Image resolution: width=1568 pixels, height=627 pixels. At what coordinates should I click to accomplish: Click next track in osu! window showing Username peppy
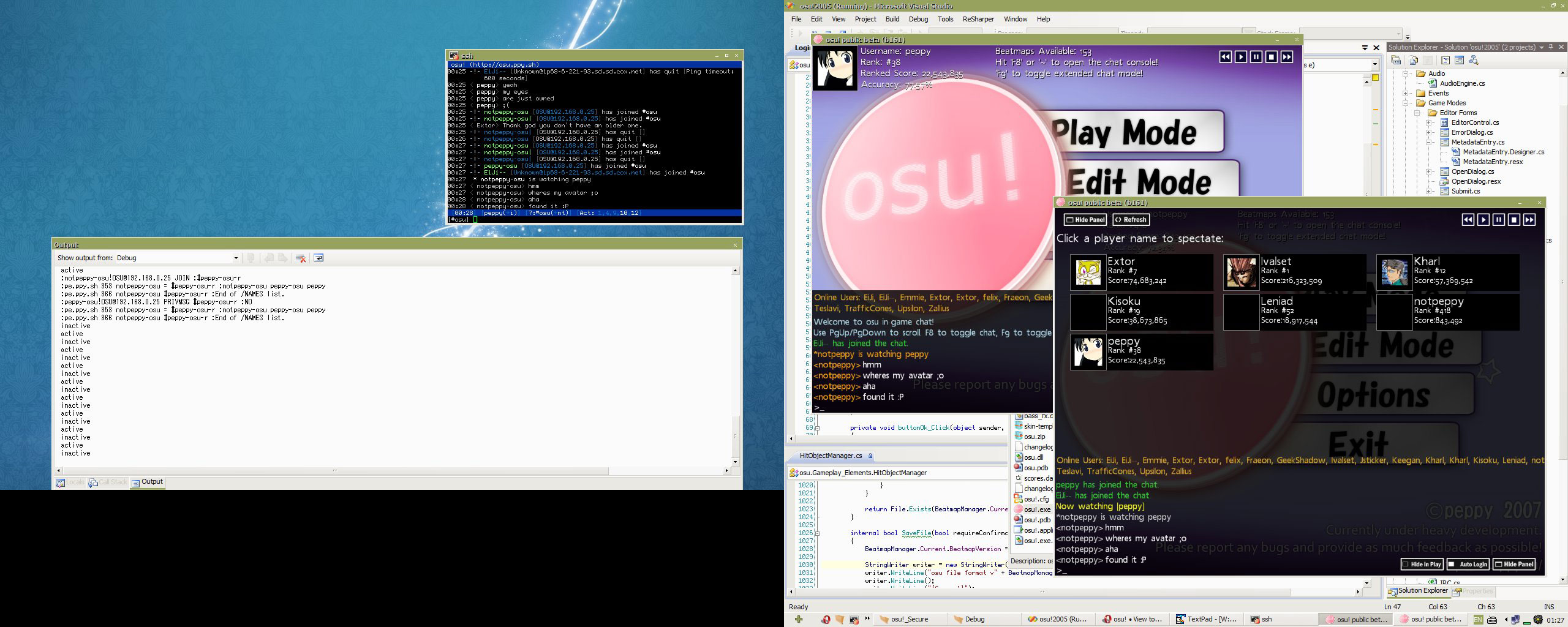pyautogui.click(x=1287, y=57)
